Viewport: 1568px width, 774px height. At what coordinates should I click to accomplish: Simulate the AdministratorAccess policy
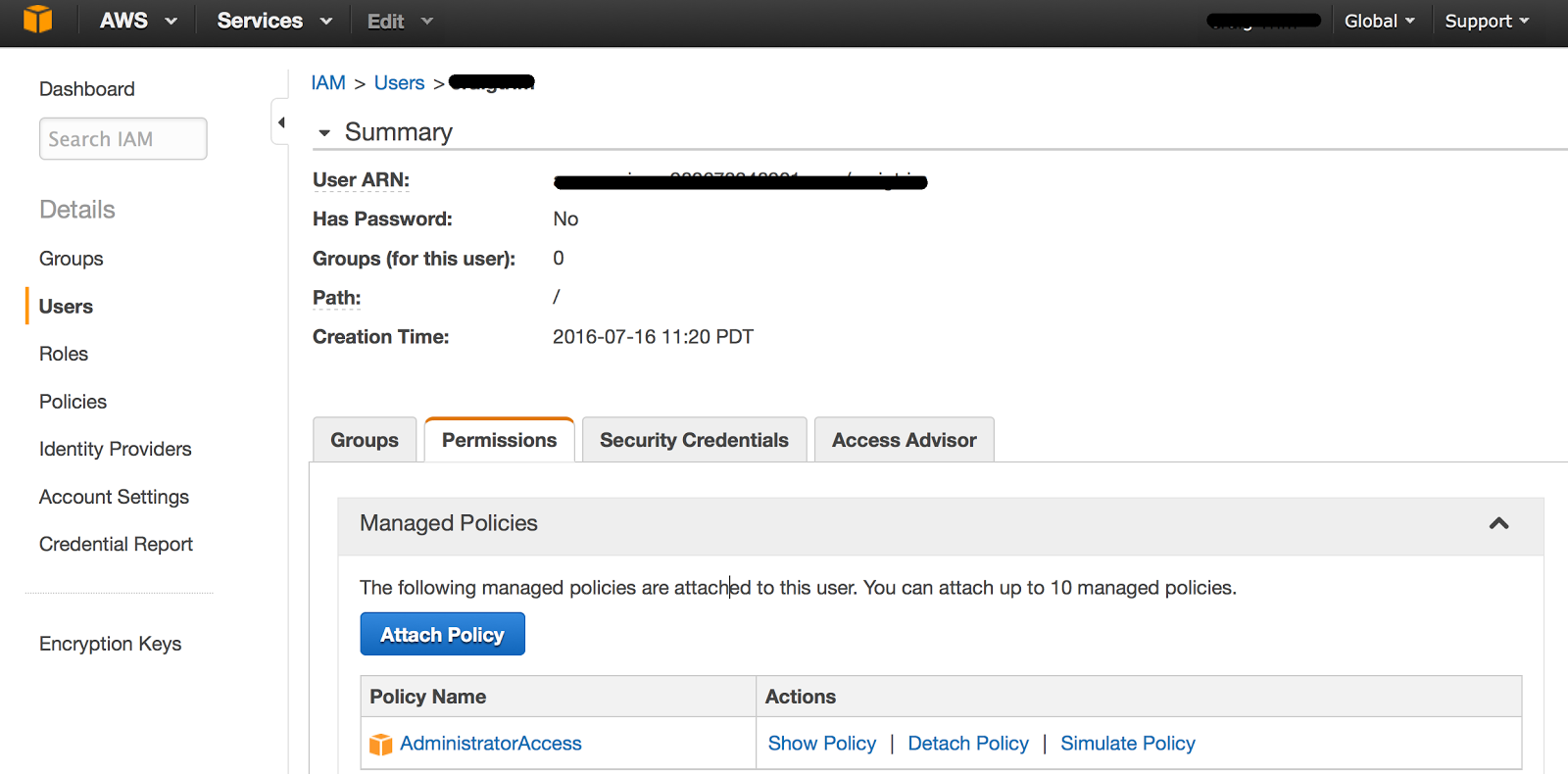click(x=1127, y=743)
